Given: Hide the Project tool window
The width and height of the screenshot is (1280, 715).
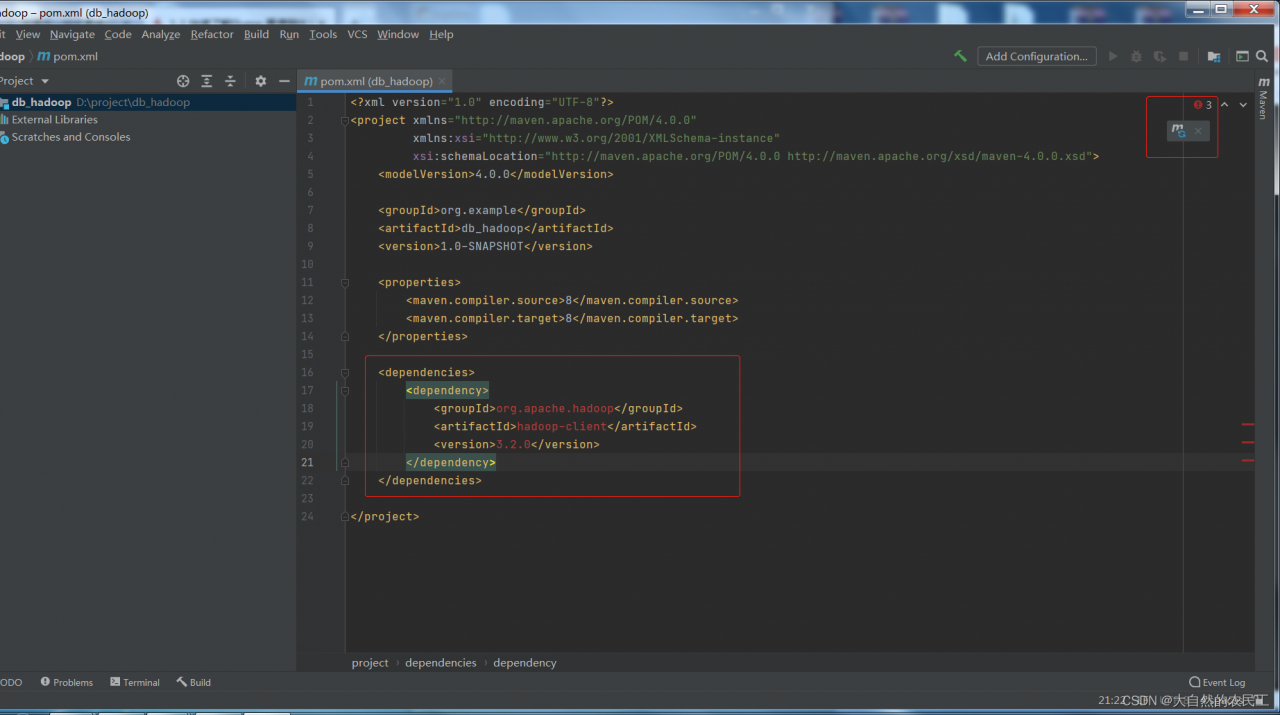Looking at the screenshot, I should tap(284, 81).
